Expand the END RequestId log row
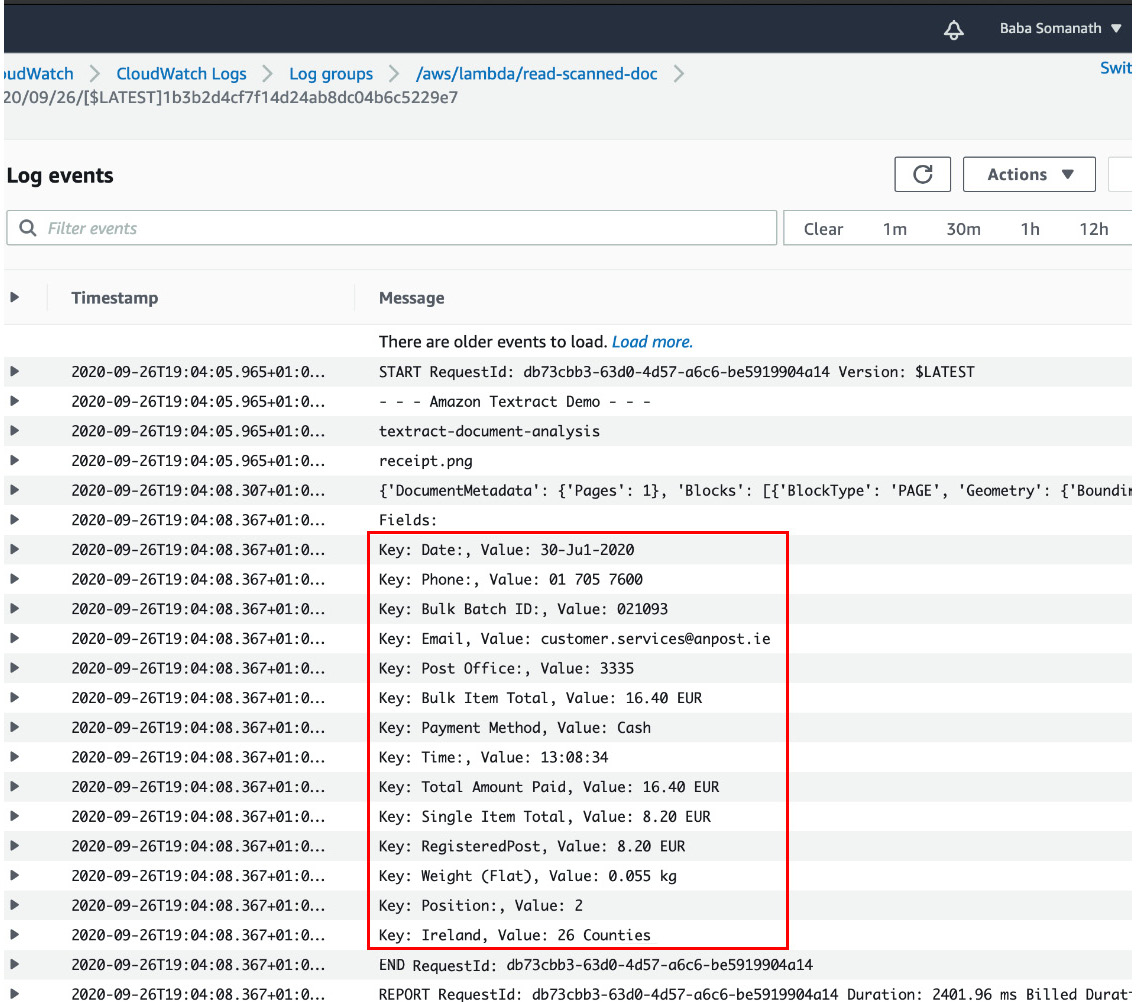 [x=14, y=965]
